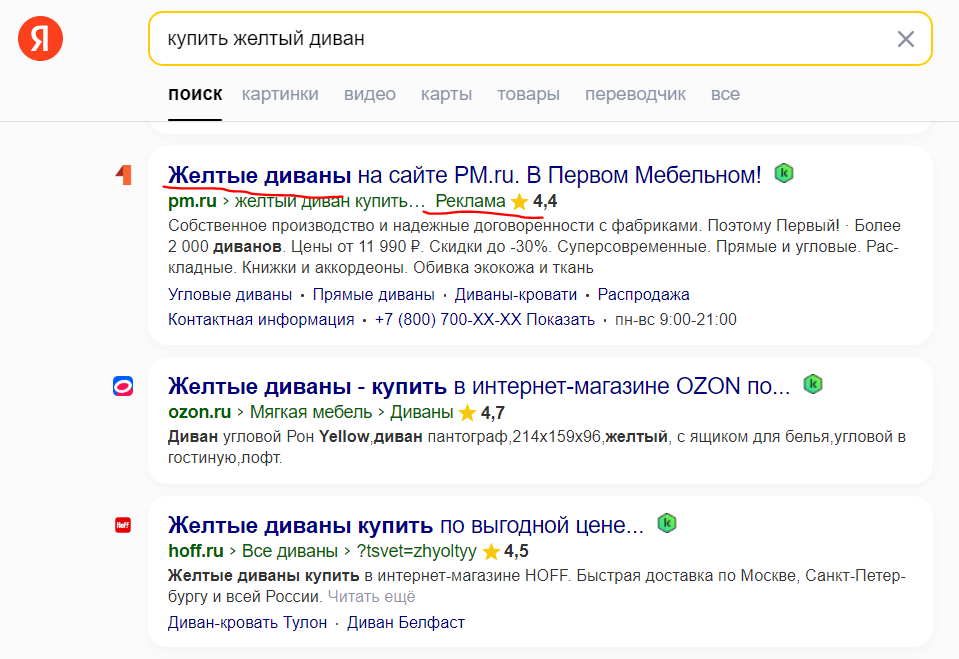Open the 'переводчик' tab

click(x=635, y=94)
